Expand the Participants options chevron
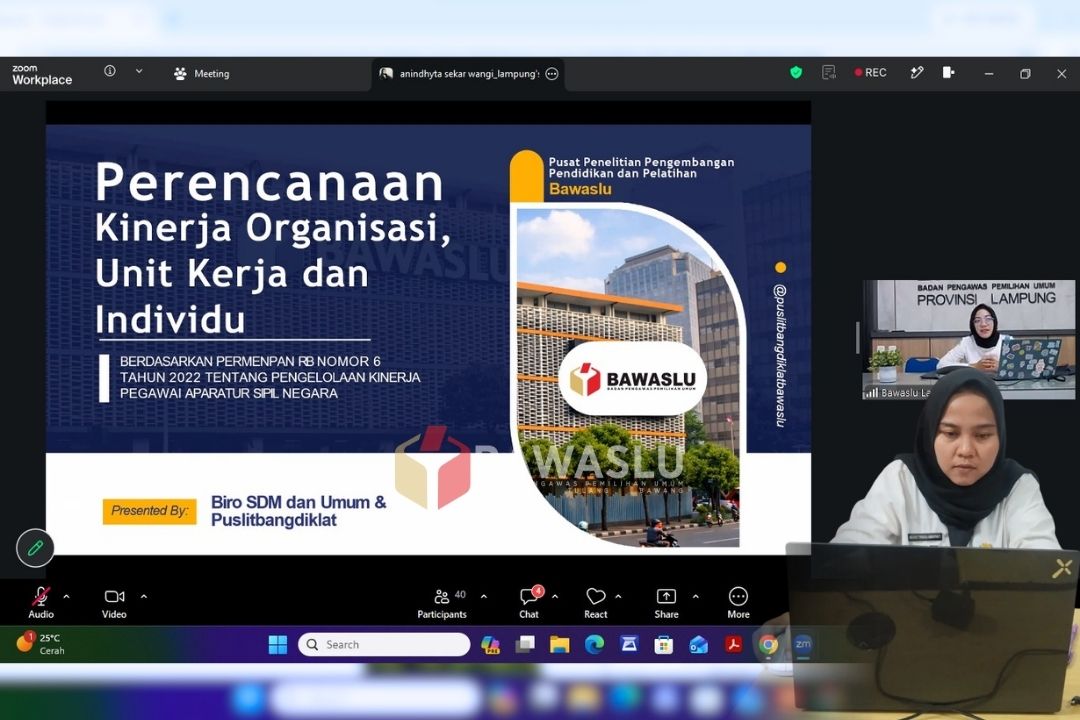 (484, 597)
